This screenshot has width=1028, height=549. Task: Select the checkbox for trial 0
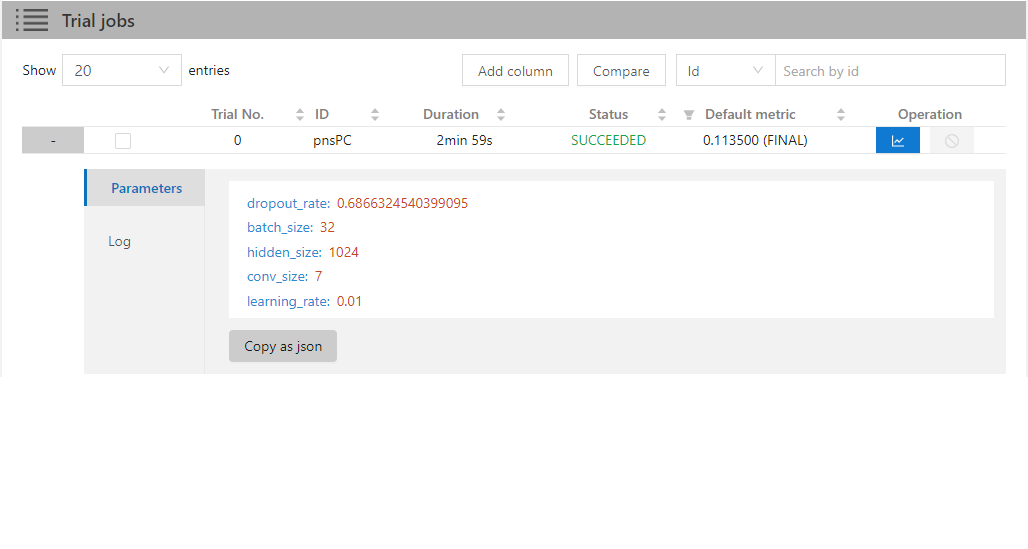tap(123, 141)
